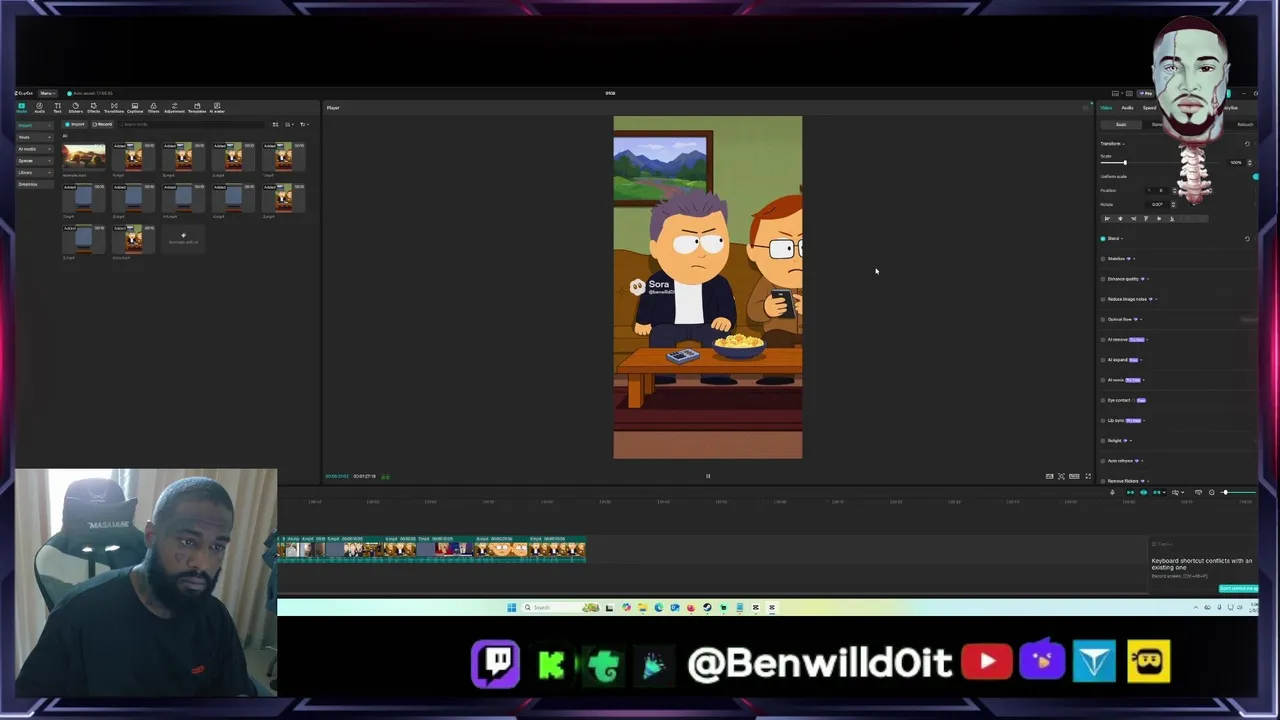The image size is (1280, 720).
Task: Open the Media panel in CapCut
Action: pyautogui.click(x=21, y=107)
